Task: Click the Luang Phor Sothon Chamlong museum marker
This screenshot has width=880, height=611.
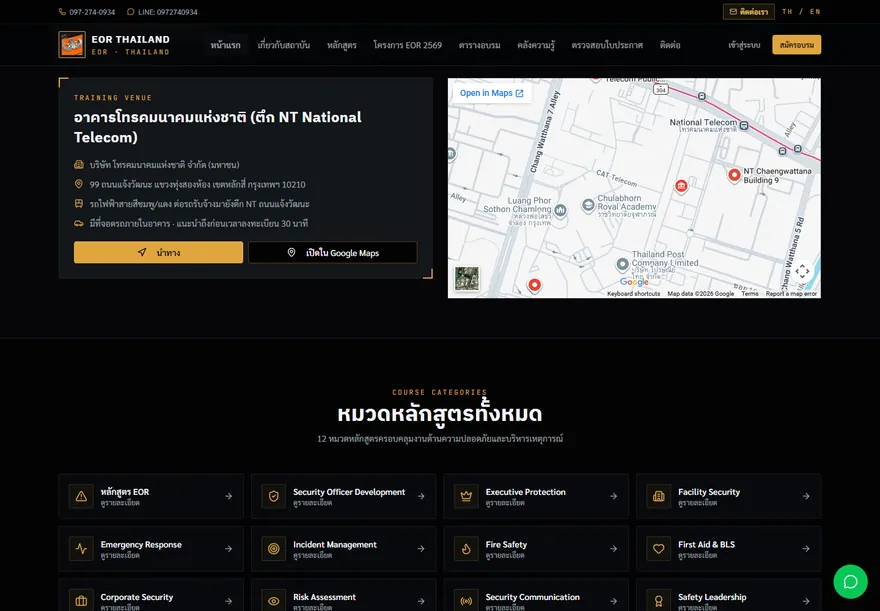Action: (560, 210)
